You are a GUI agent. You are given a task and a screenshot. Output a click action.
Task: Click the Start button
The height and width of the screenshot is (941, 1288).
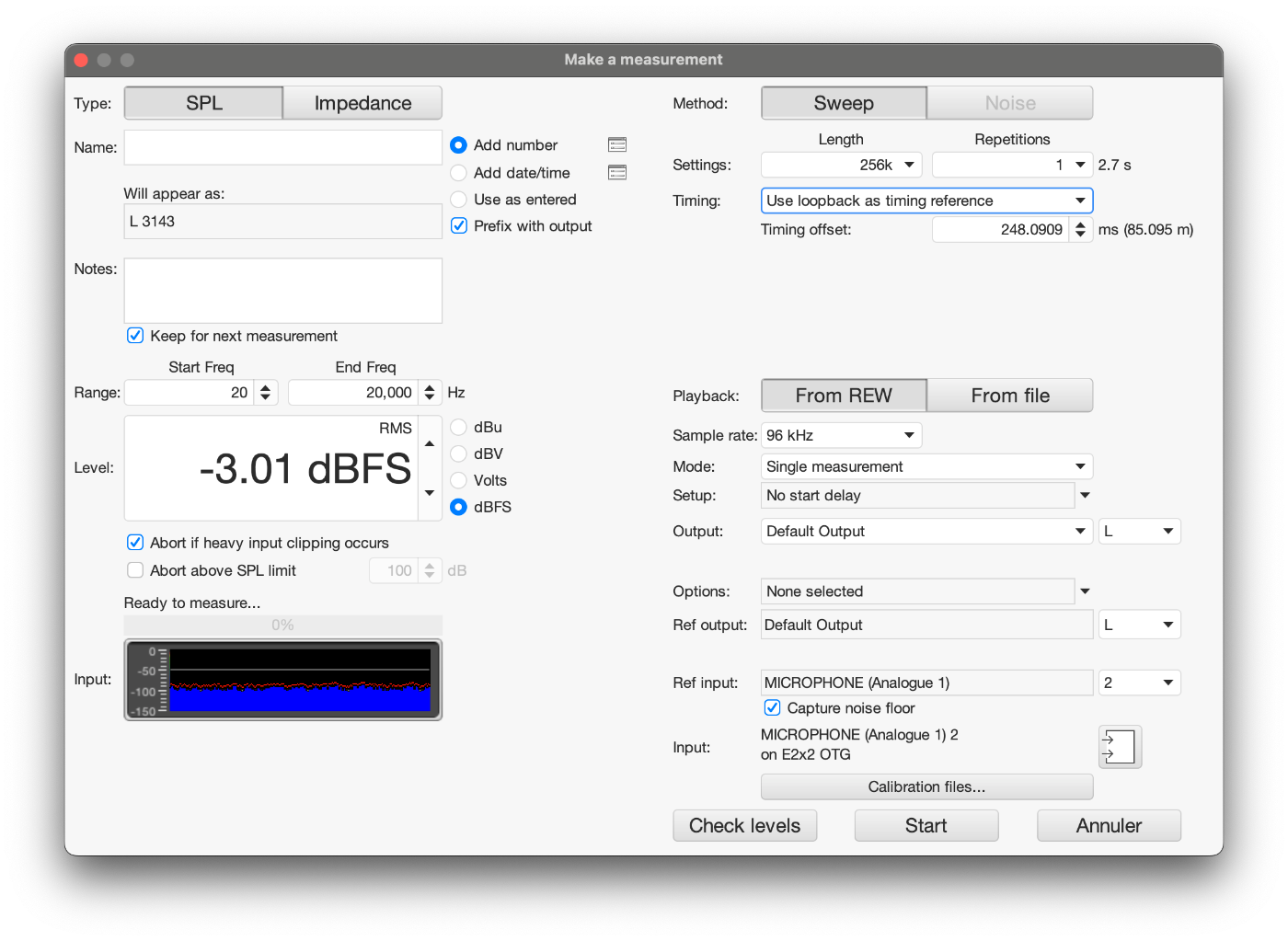(x=926, y=825)
